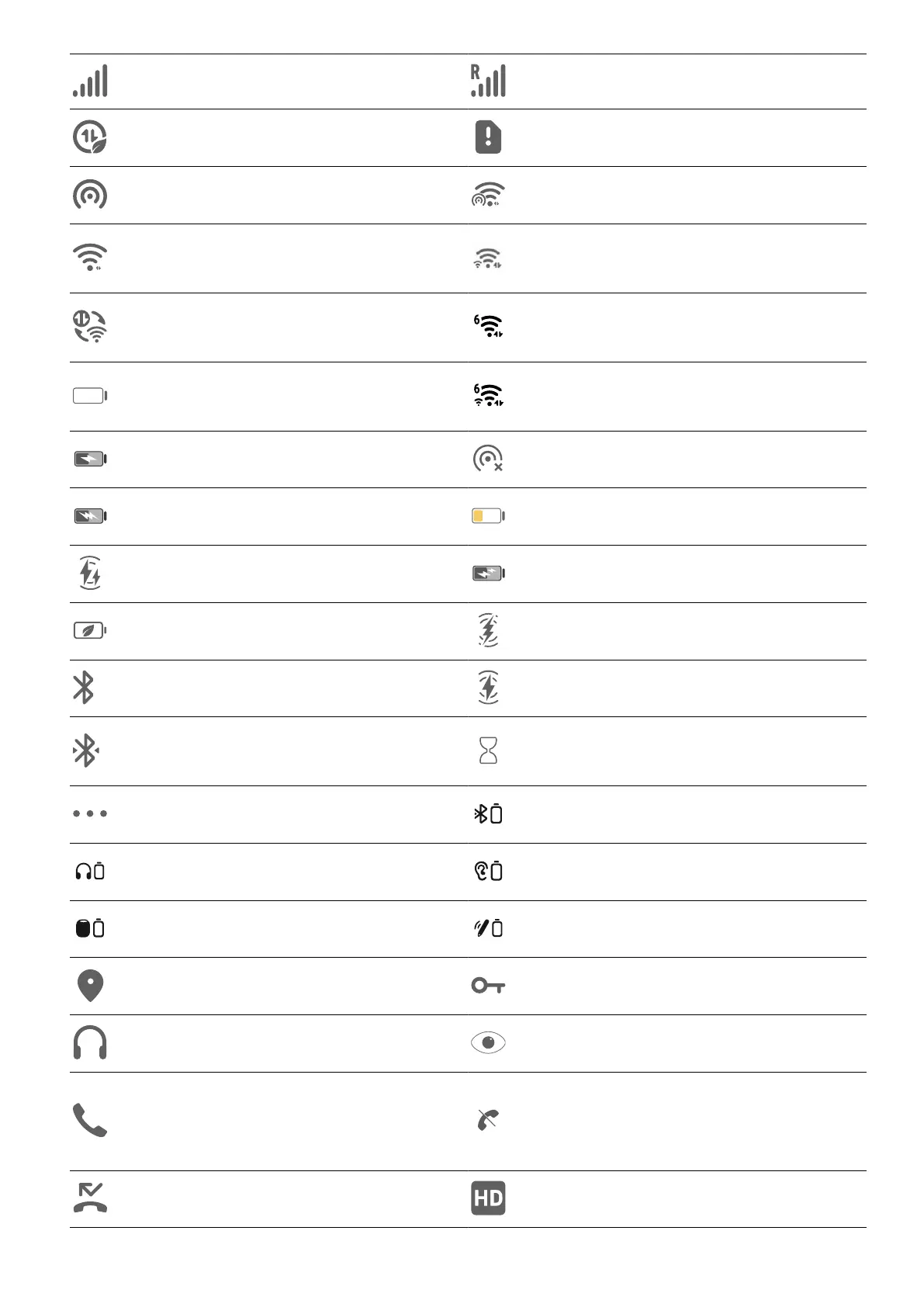Click the data saver leaf circle icon
The width and height of the screenshot is (924, 1307).
[x=90, y=137]
